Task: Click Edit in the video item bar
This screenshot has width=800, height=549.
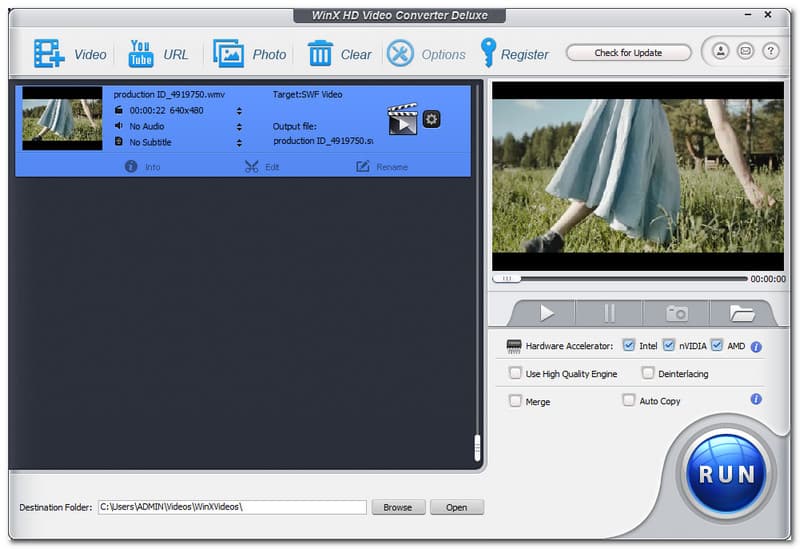Action: 262,167
